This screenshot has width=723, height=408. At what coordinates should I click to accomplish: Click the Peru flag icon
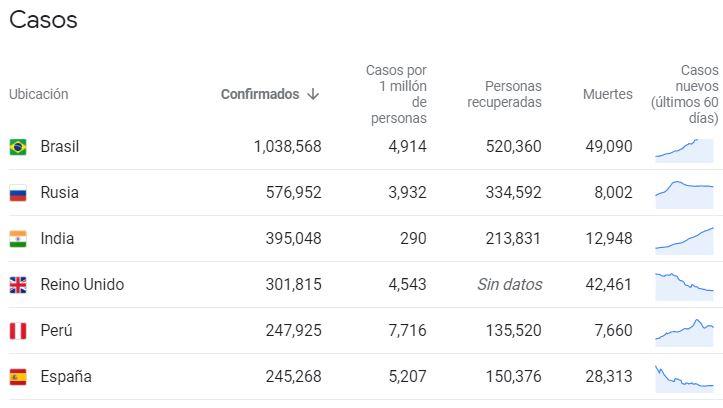(18, 331)
